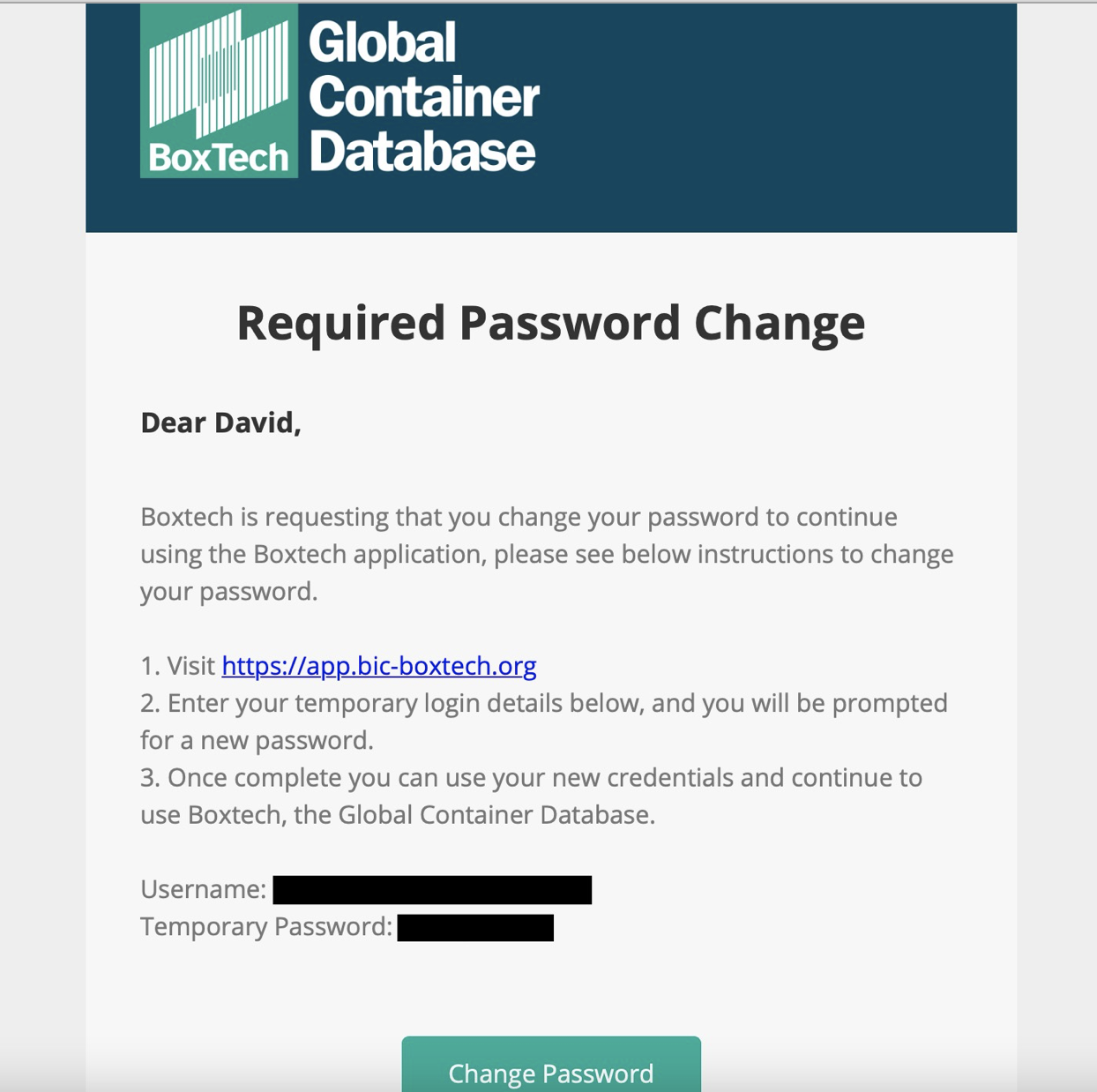
Task: Click the Username label
Action: (x=203, y=889)
